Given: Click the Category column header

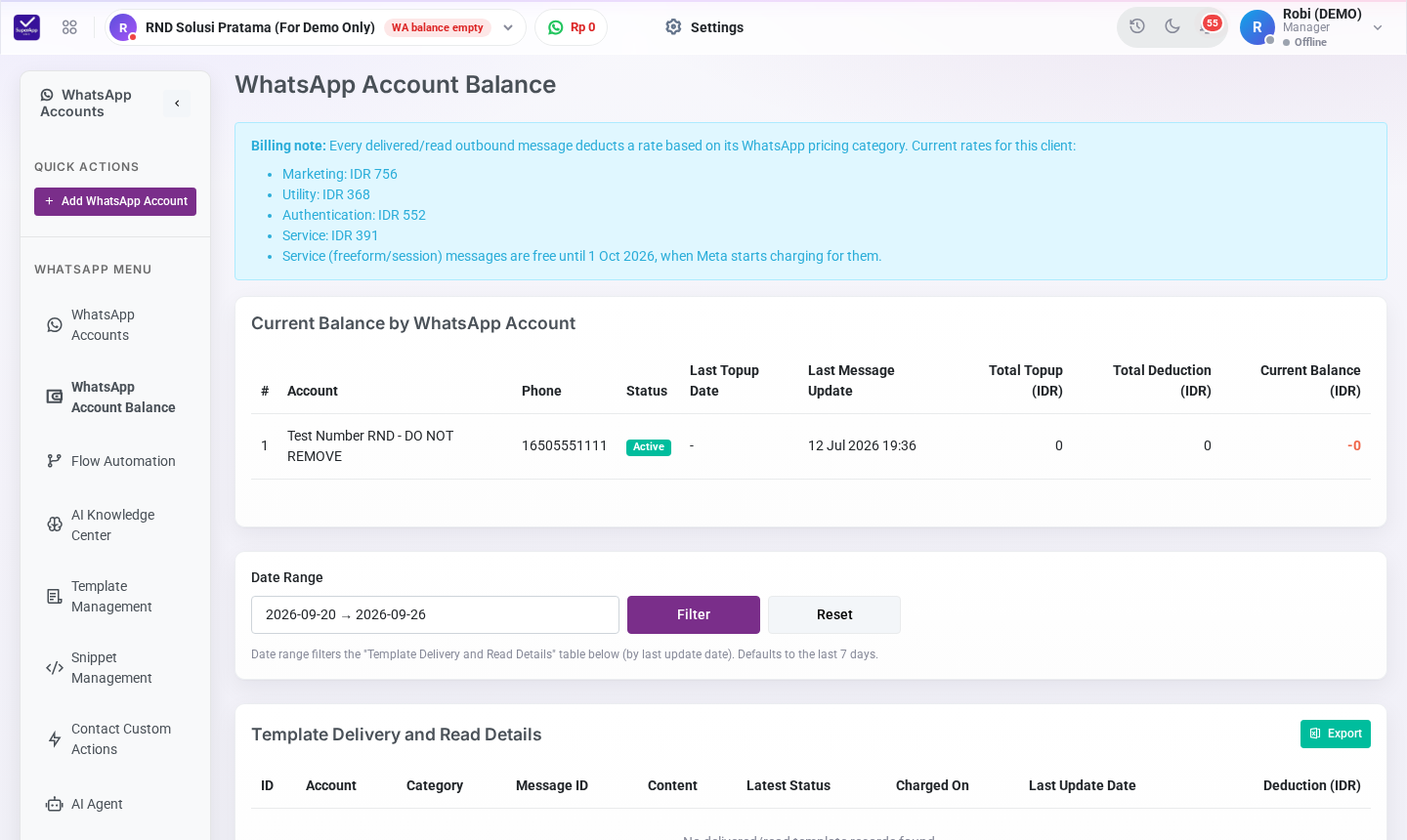Looking at the screenshot, I should [x=435, y=785].
